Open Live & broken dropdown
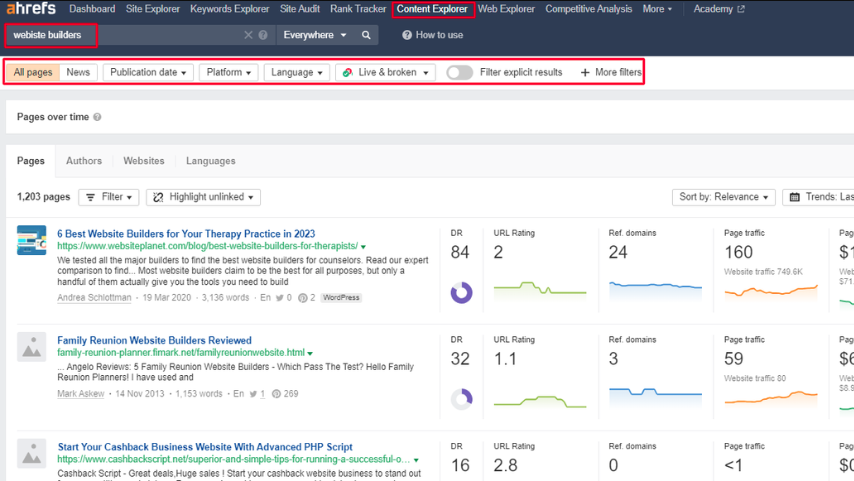The height and width of the screenshot is (481, 854). [x=386, y=72]
